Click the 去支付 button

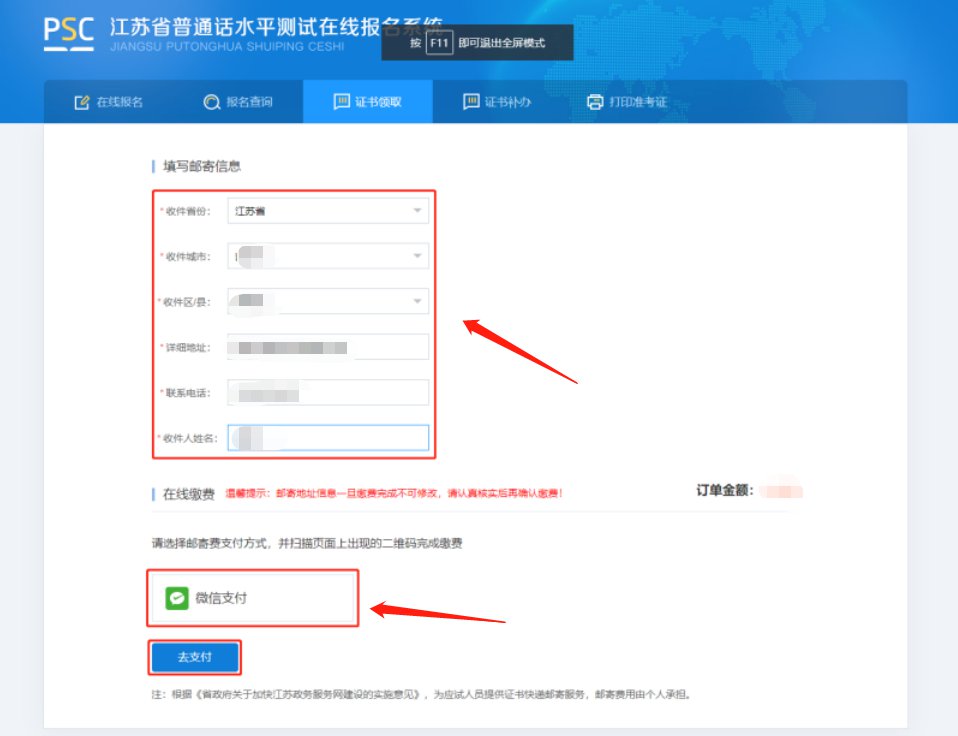195,657
